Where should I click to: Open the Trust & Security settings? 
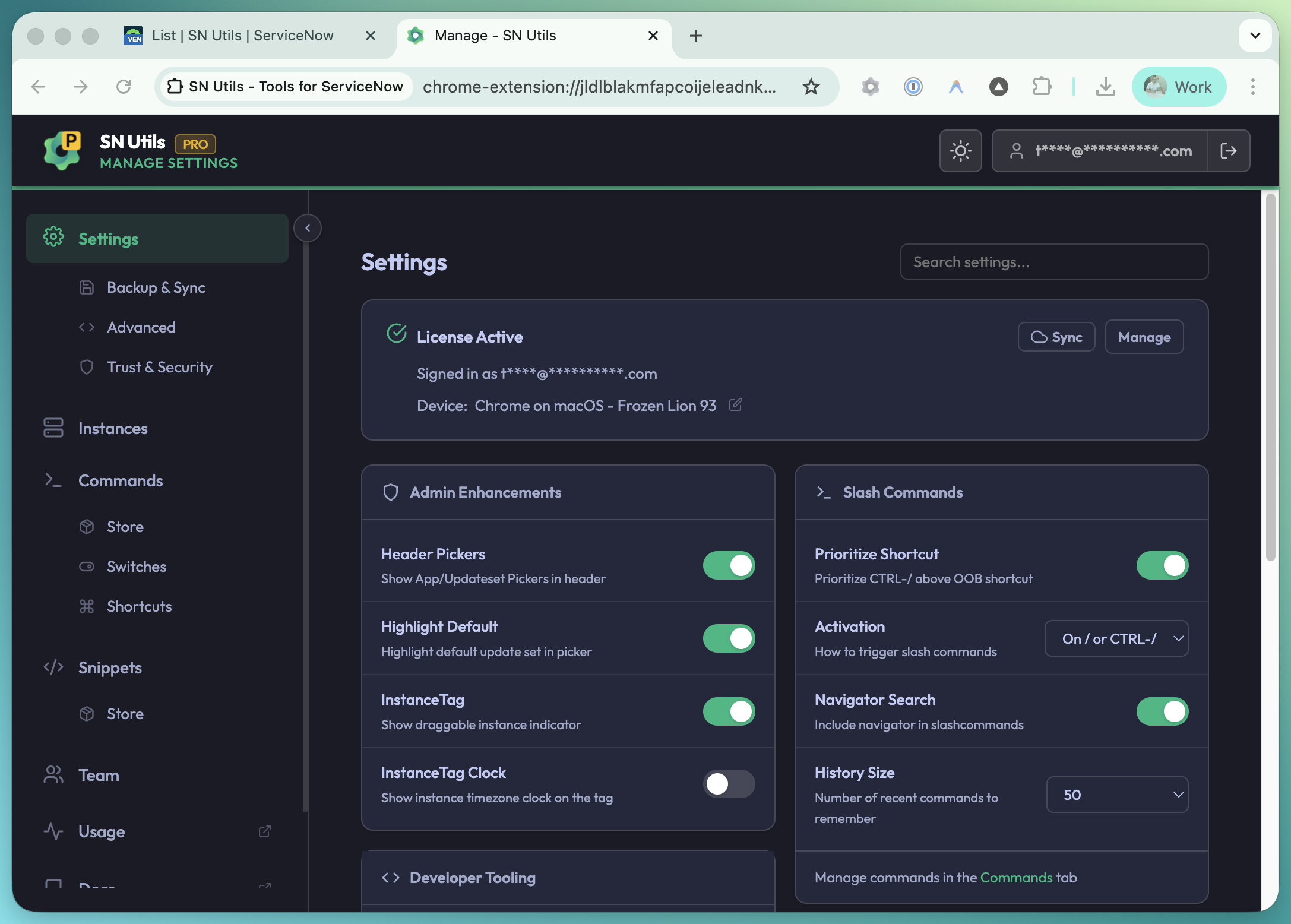point(159,367)
